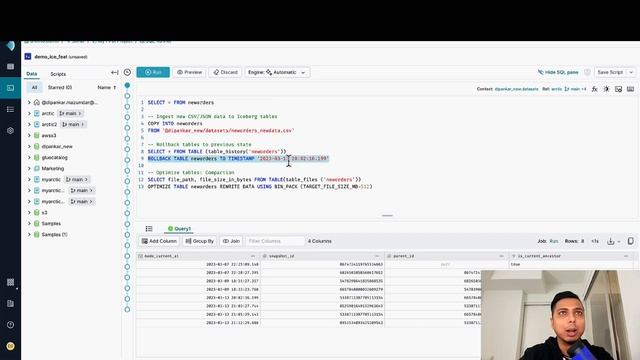Expand the arctic2 catalog node

[29, 124]
